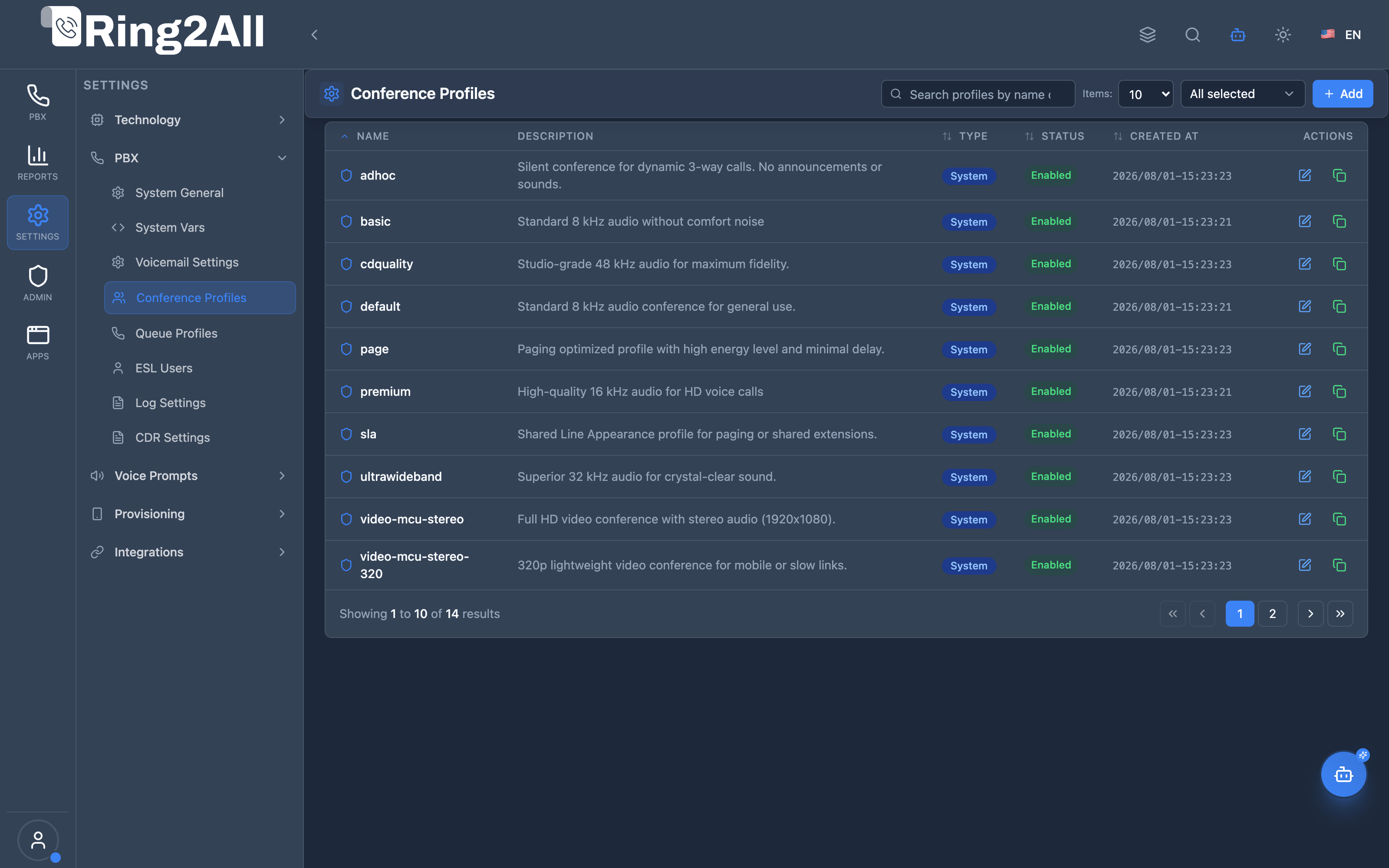
Task: Edit the ultrawideband profile
Action: point(1305,477)
